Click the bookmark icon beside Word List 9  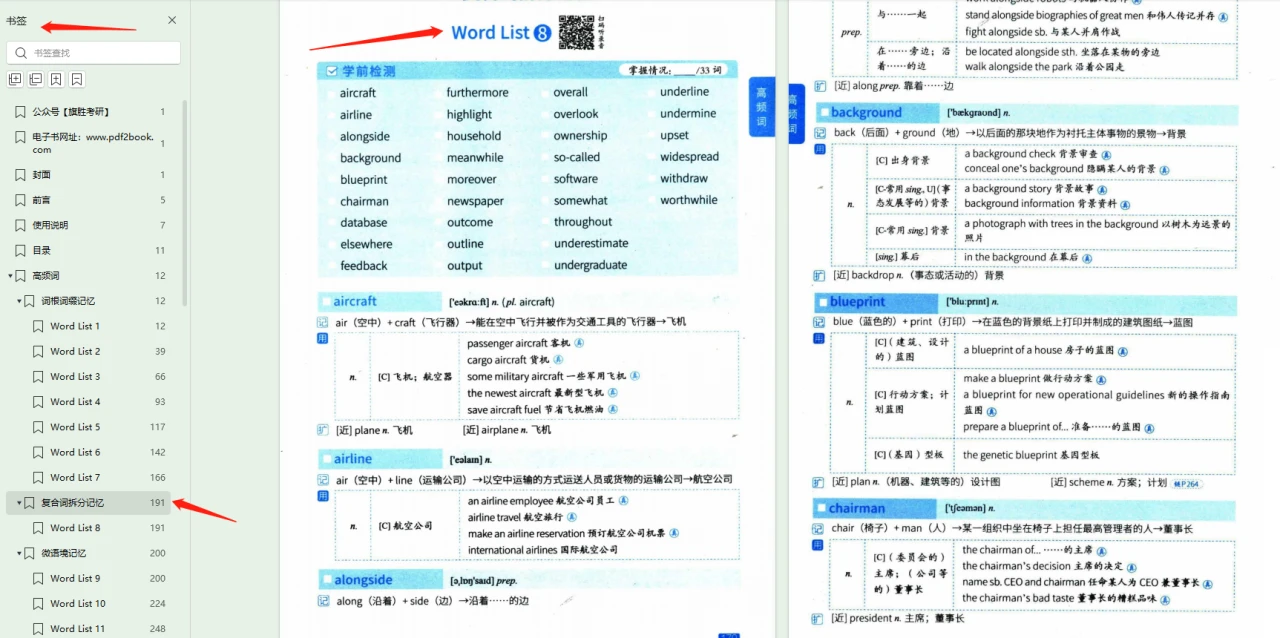tap(39, 578)
